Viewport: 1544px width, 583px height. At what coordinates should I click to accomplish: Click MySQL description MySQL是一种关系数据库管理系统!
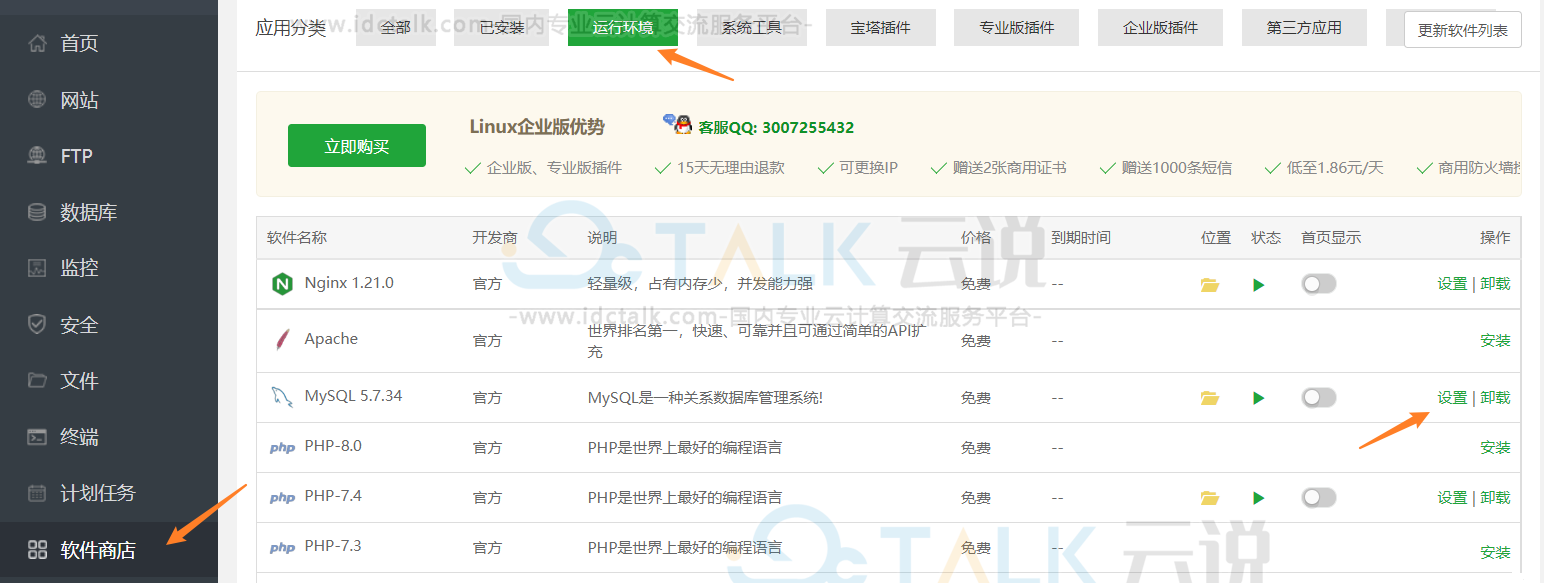tap(705, 398)
